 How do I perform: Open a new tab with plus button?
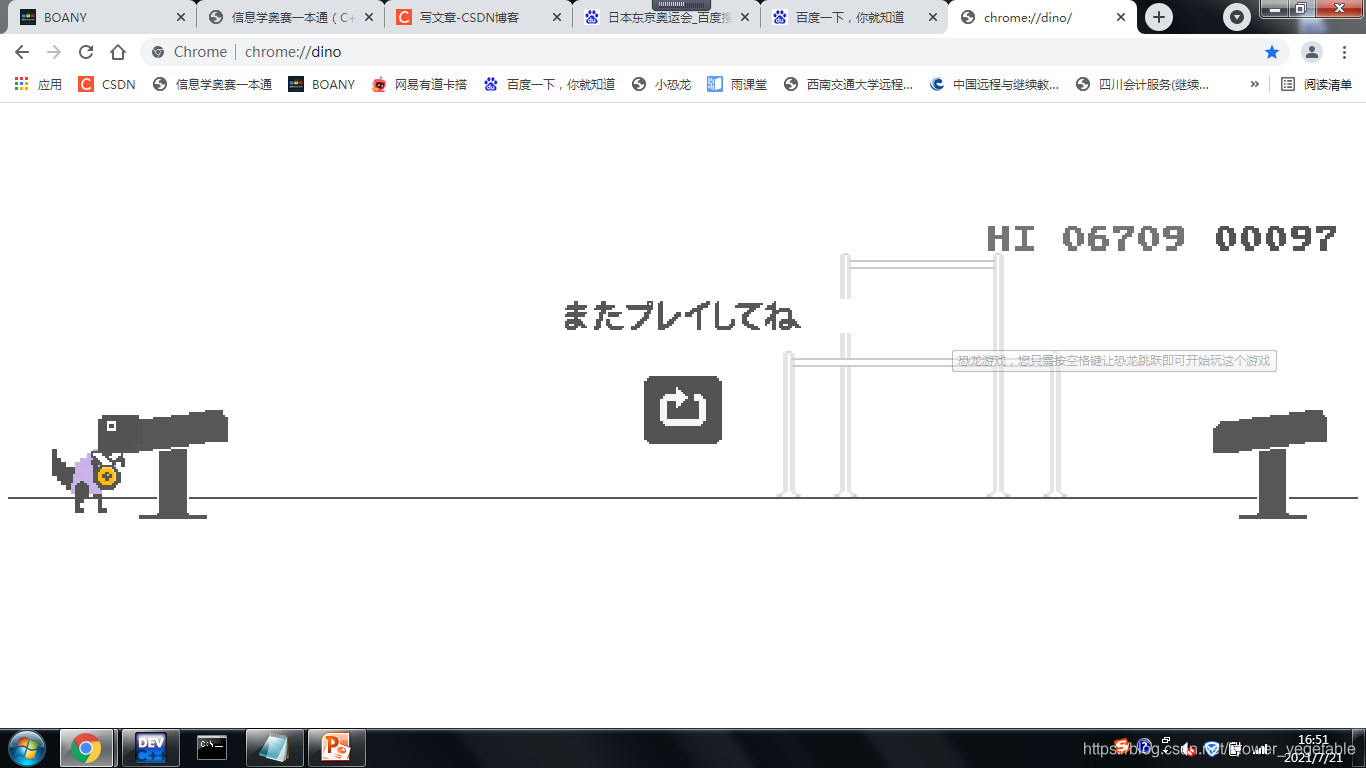pos(1159,17)
